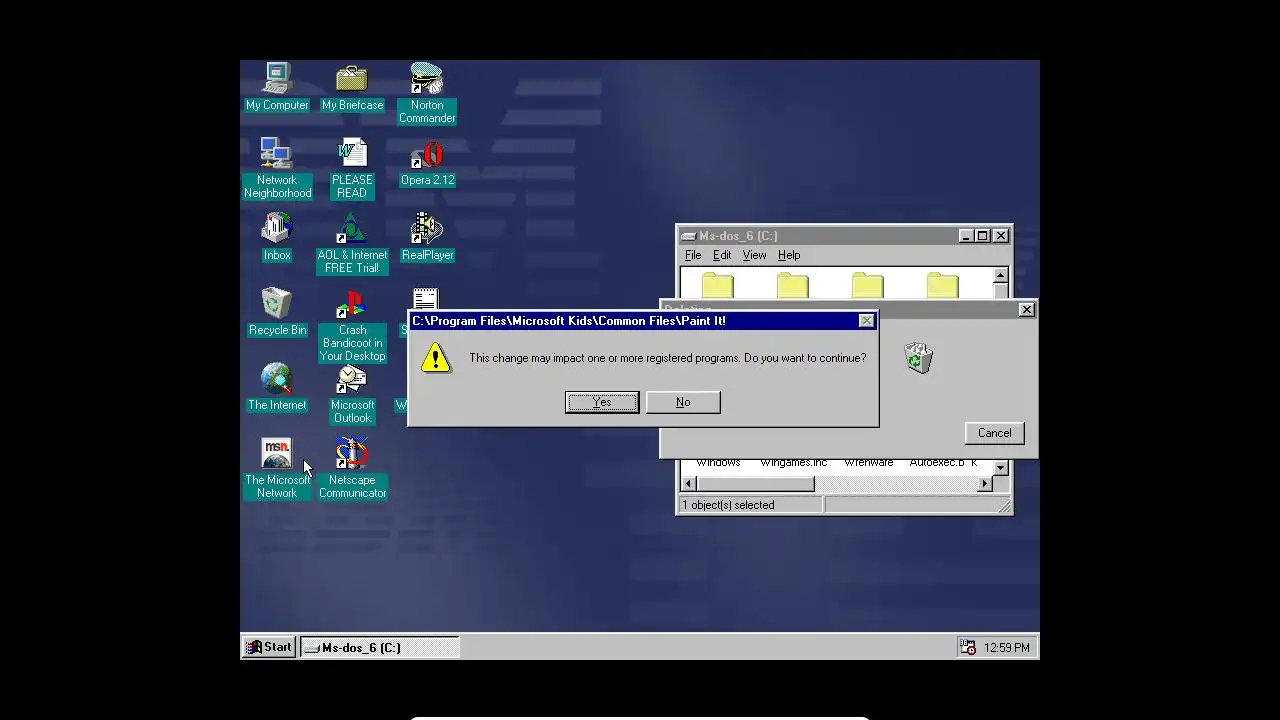
Task: Click '1 object(s) selected' status bar text
Action: 728,505
